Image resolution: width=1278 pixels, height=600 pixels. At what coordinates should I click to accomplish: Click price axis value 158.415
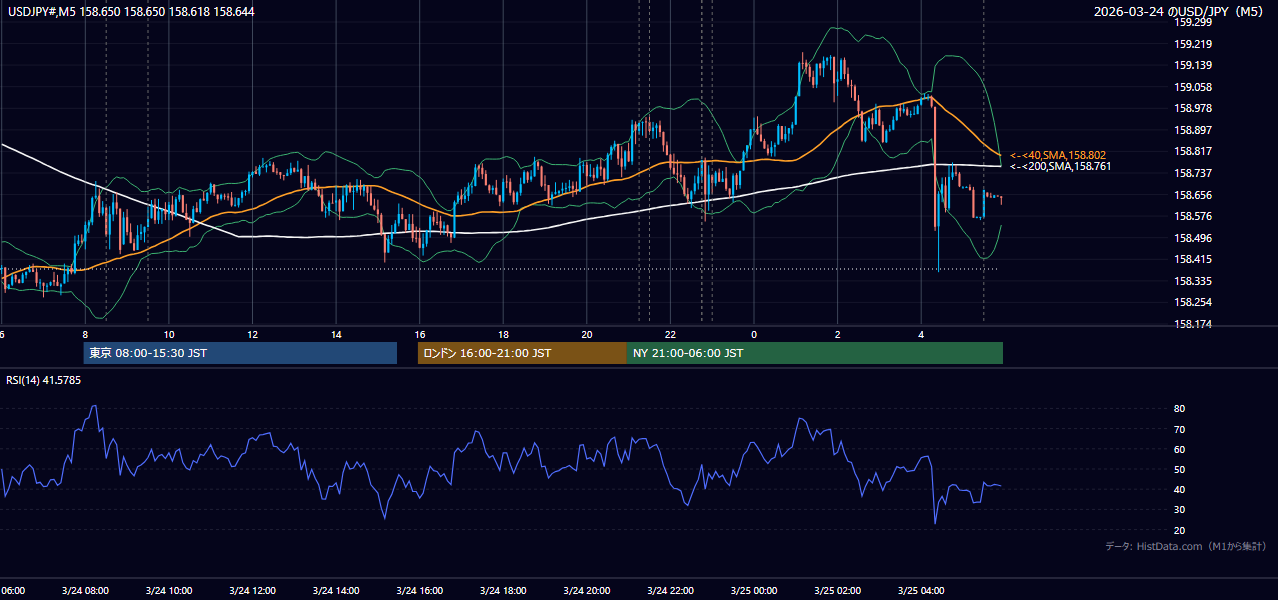(1194, 259)
